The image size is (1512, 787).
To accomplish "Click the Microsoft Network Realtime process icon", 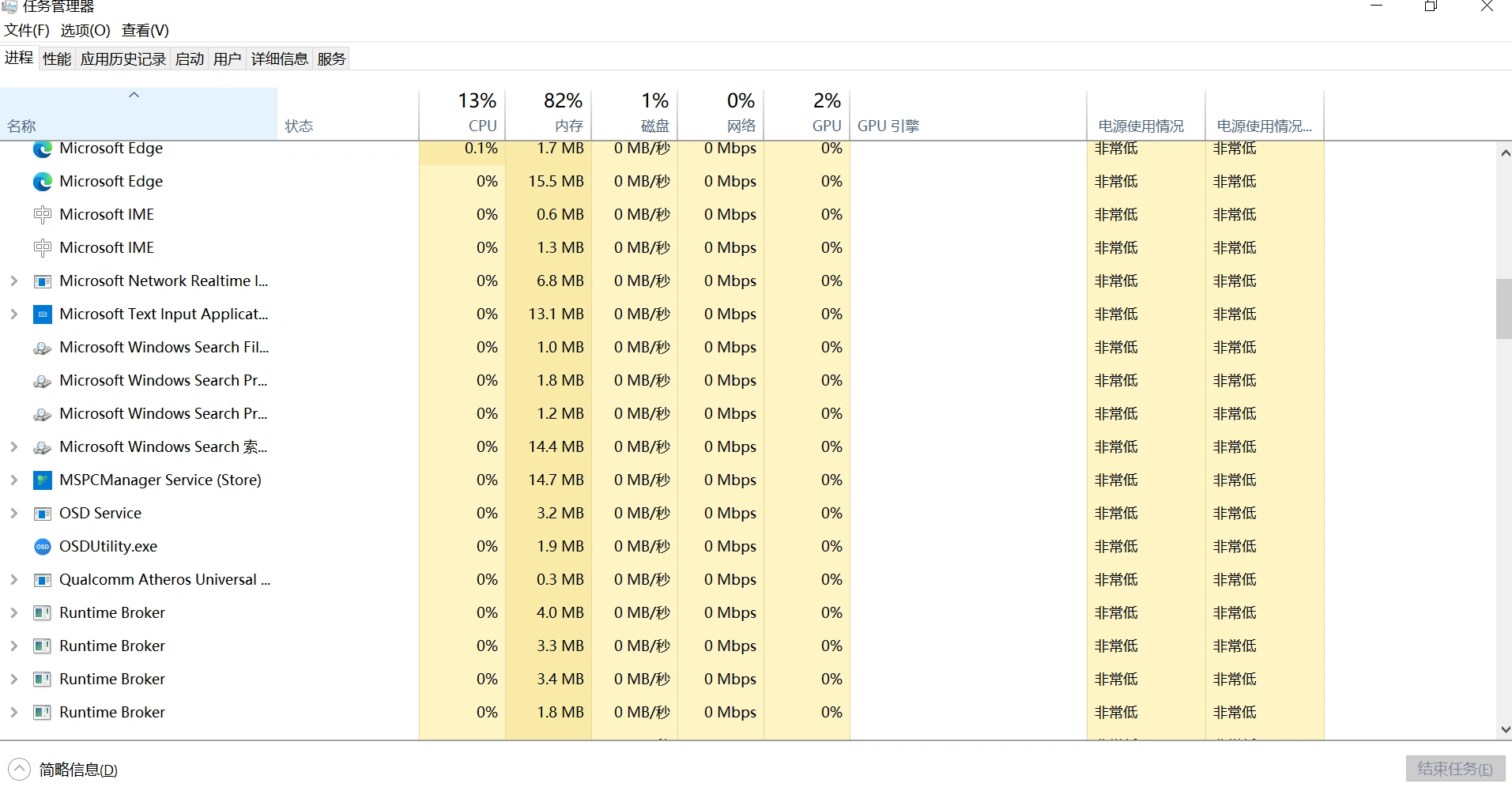I will [x=43, y=281].
